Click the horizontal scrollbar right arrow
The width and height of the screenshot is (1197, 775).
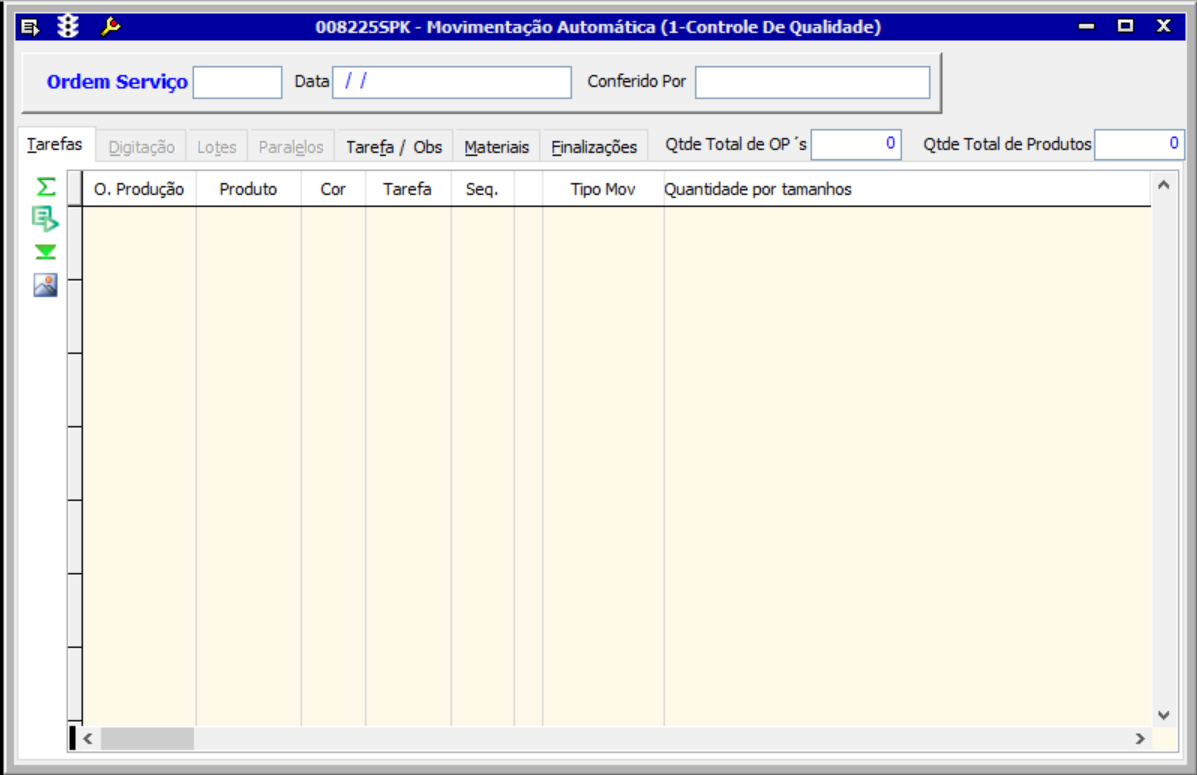point(1140,738)
